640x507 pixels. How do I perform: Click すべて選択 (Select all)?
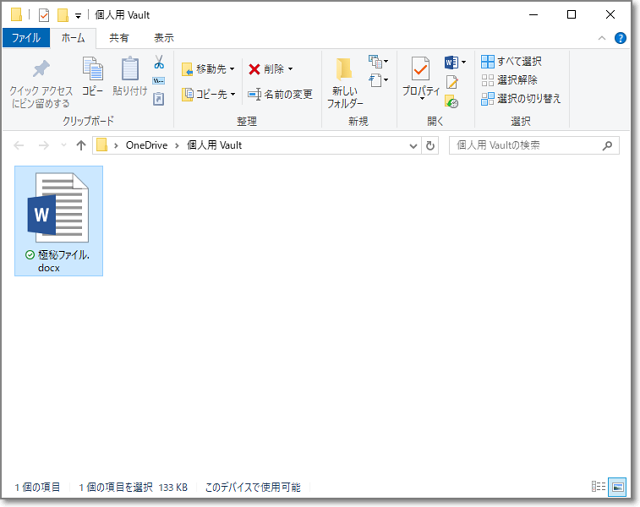tap(512, 62)
